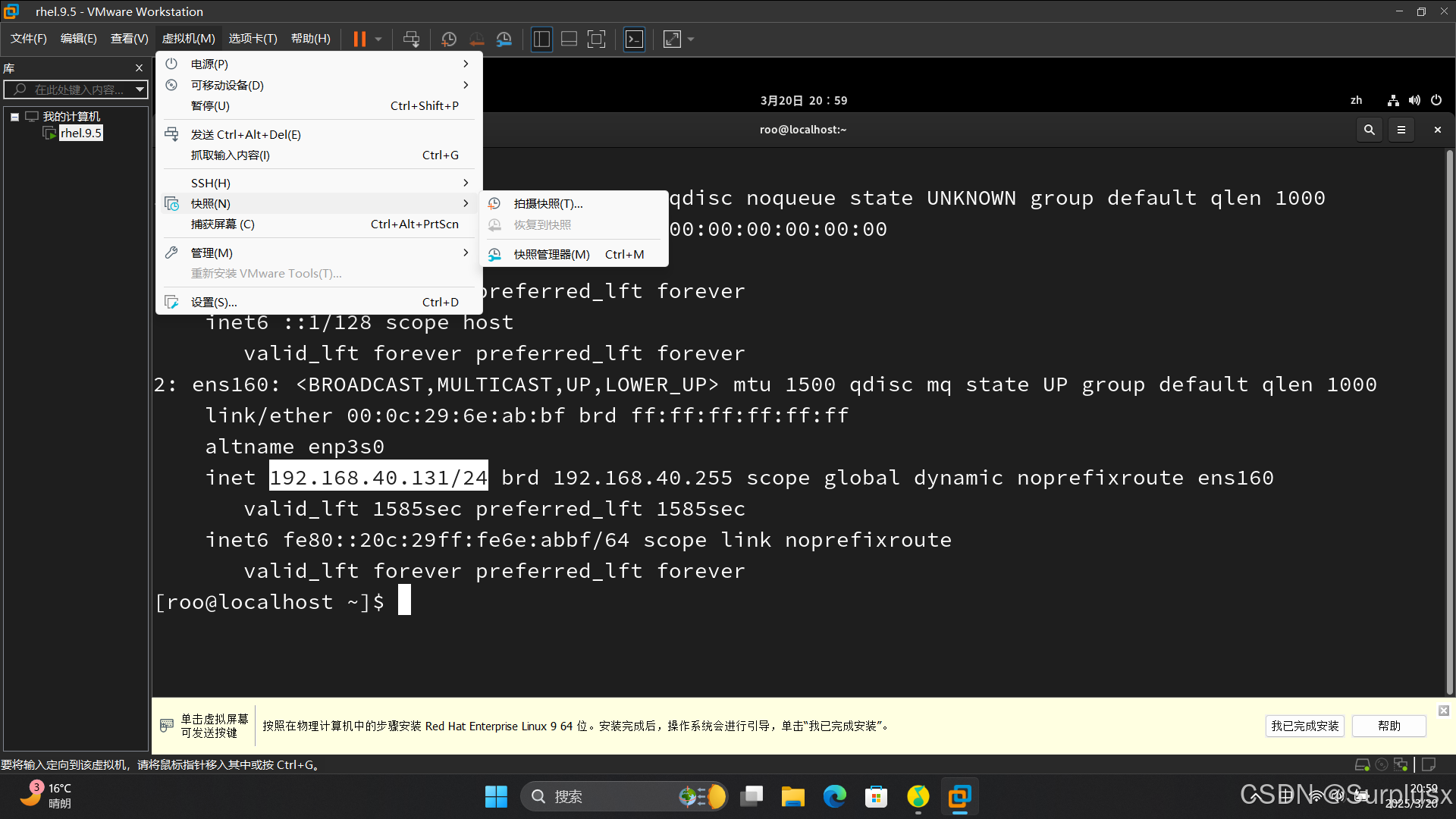Toggle the thumbnail bar view icon

pyautogui.click(x=569, y=39)
